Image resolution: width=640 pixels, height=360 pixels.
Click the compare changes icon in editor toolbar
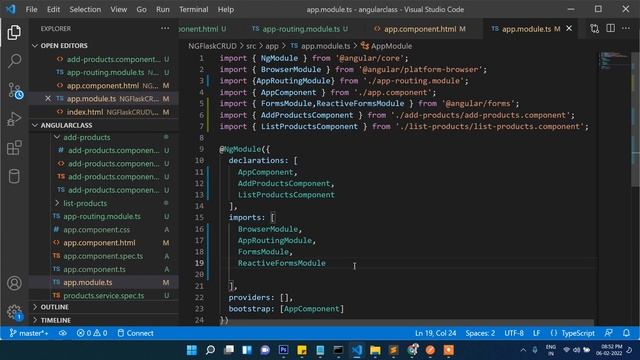click(x=594, y=29)
